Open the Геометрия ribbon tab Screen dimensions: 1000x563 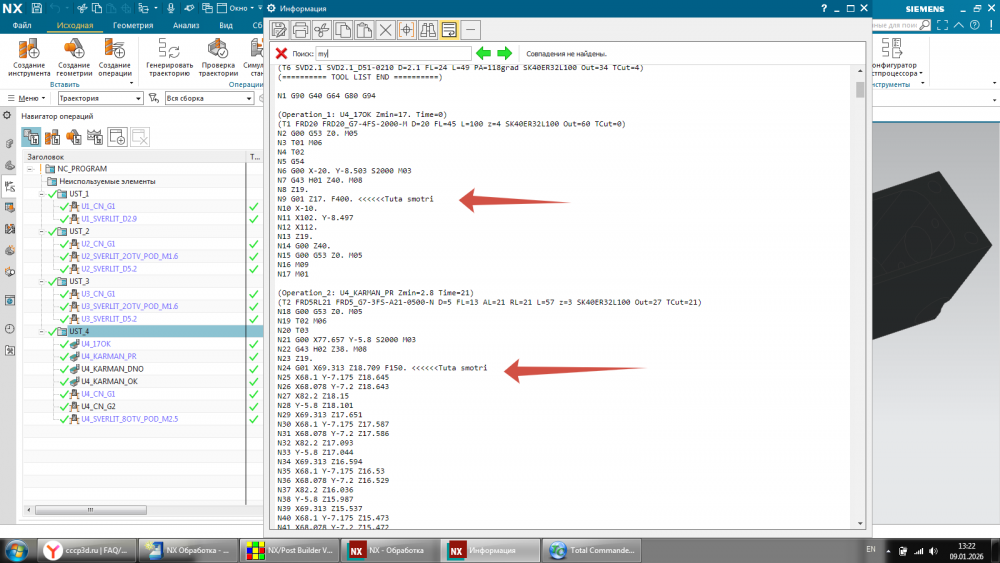coord(133,25)
